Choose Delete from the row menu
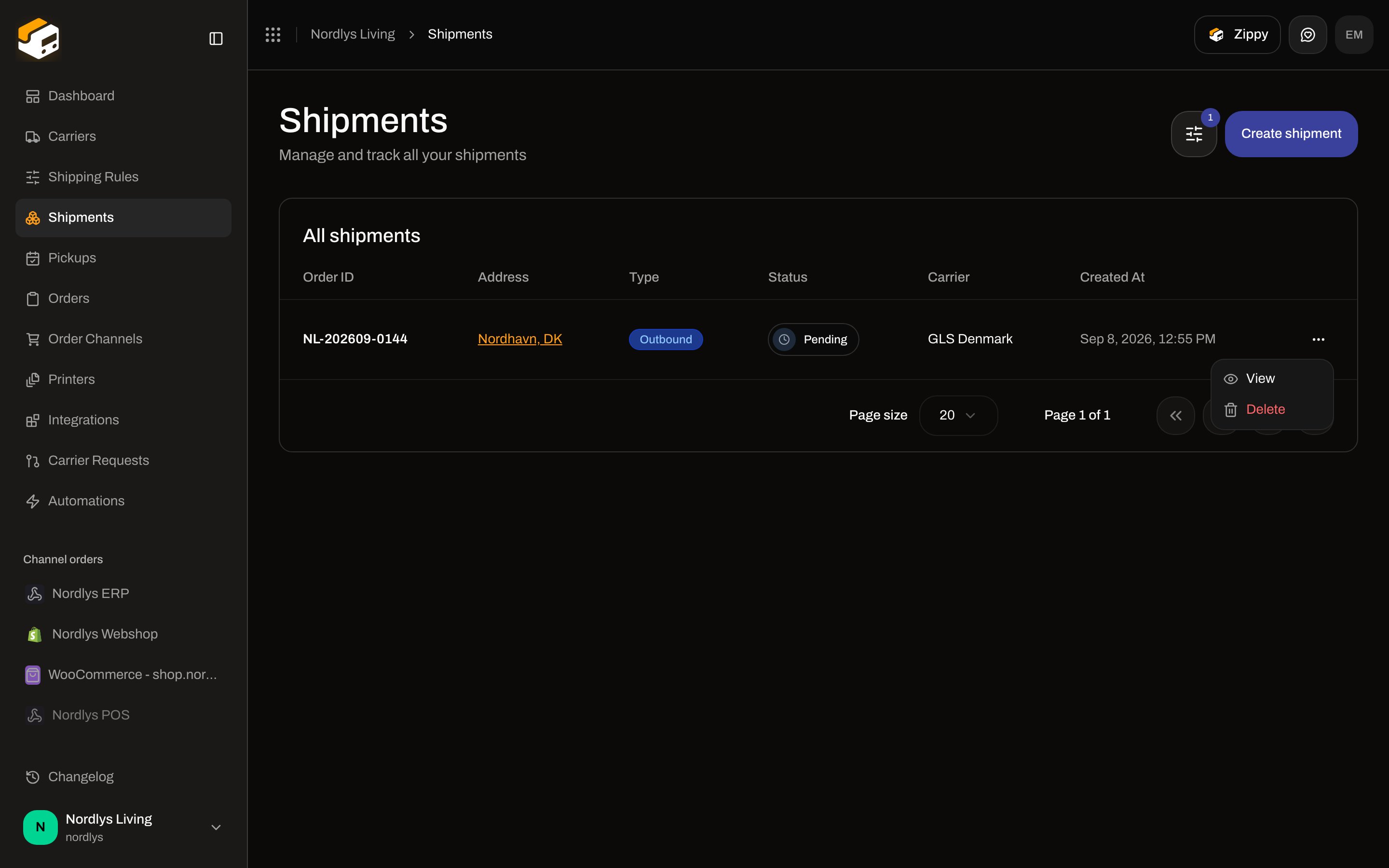 (1272, 409)
